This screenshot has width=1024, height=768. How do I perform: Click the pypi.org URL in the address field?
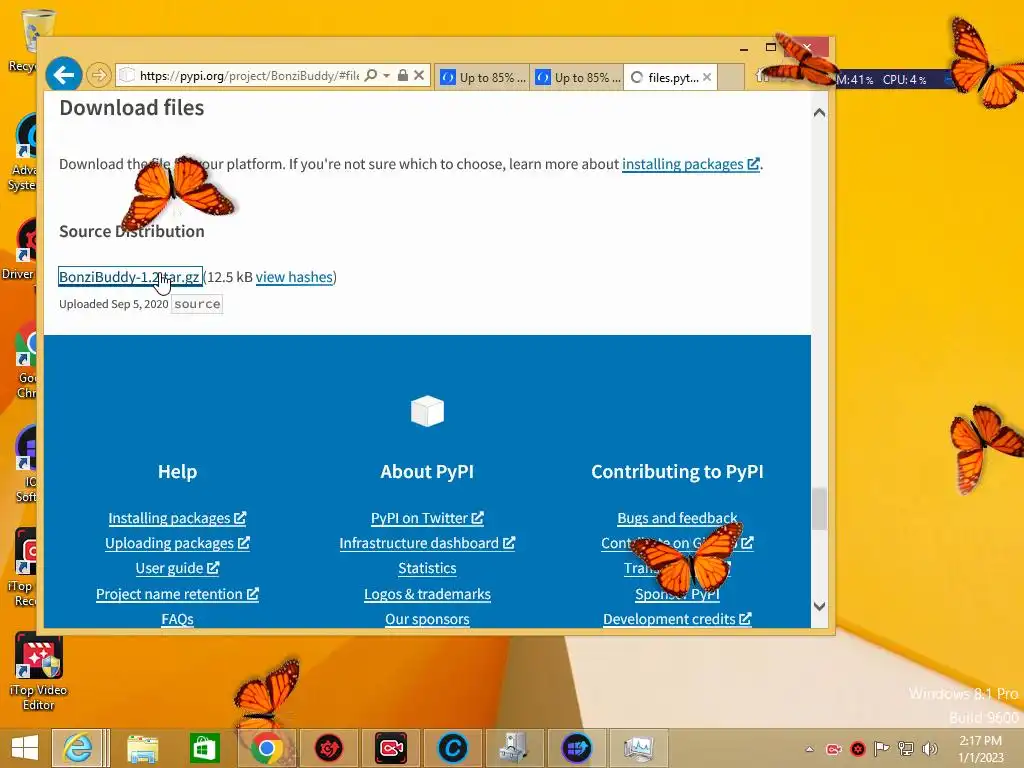tap(249, 76)
